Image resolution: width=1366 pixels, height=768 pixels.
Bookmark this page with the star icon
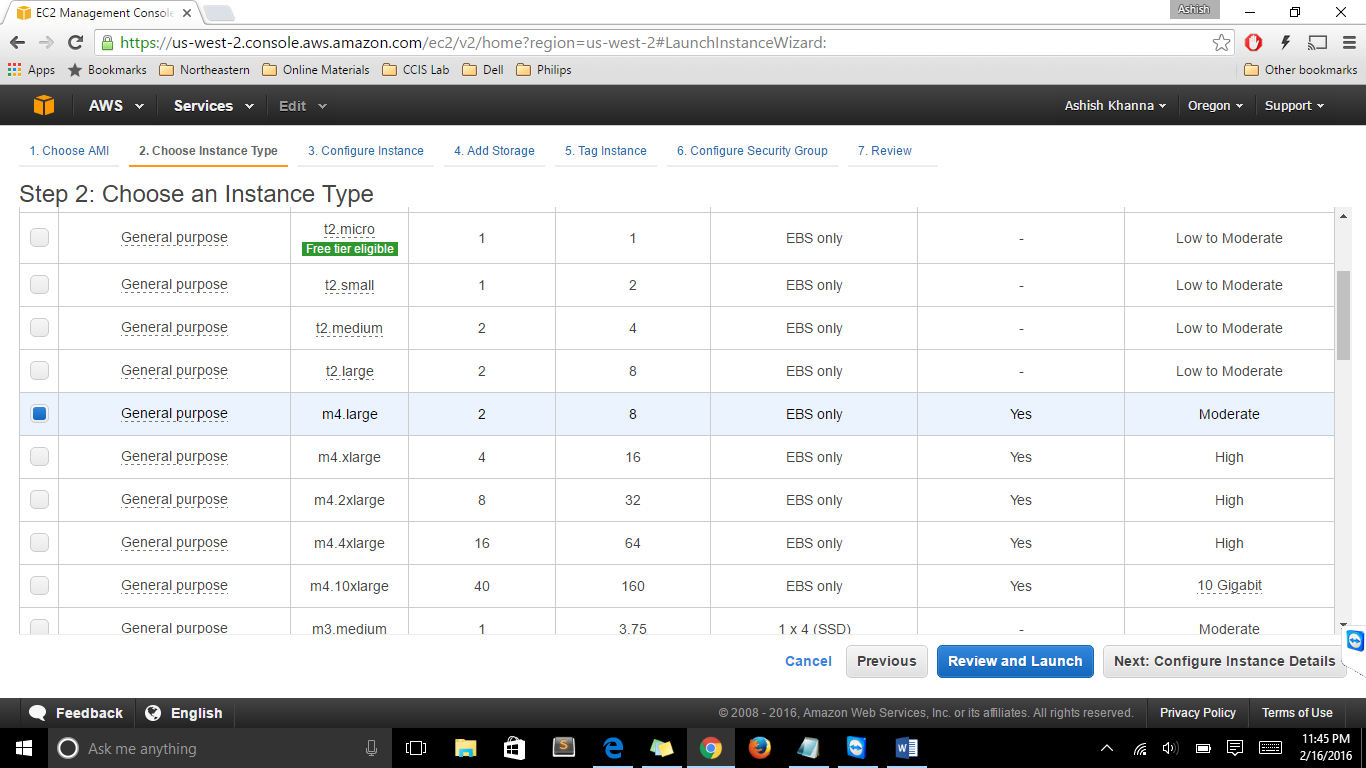(x=1221, y=42)
